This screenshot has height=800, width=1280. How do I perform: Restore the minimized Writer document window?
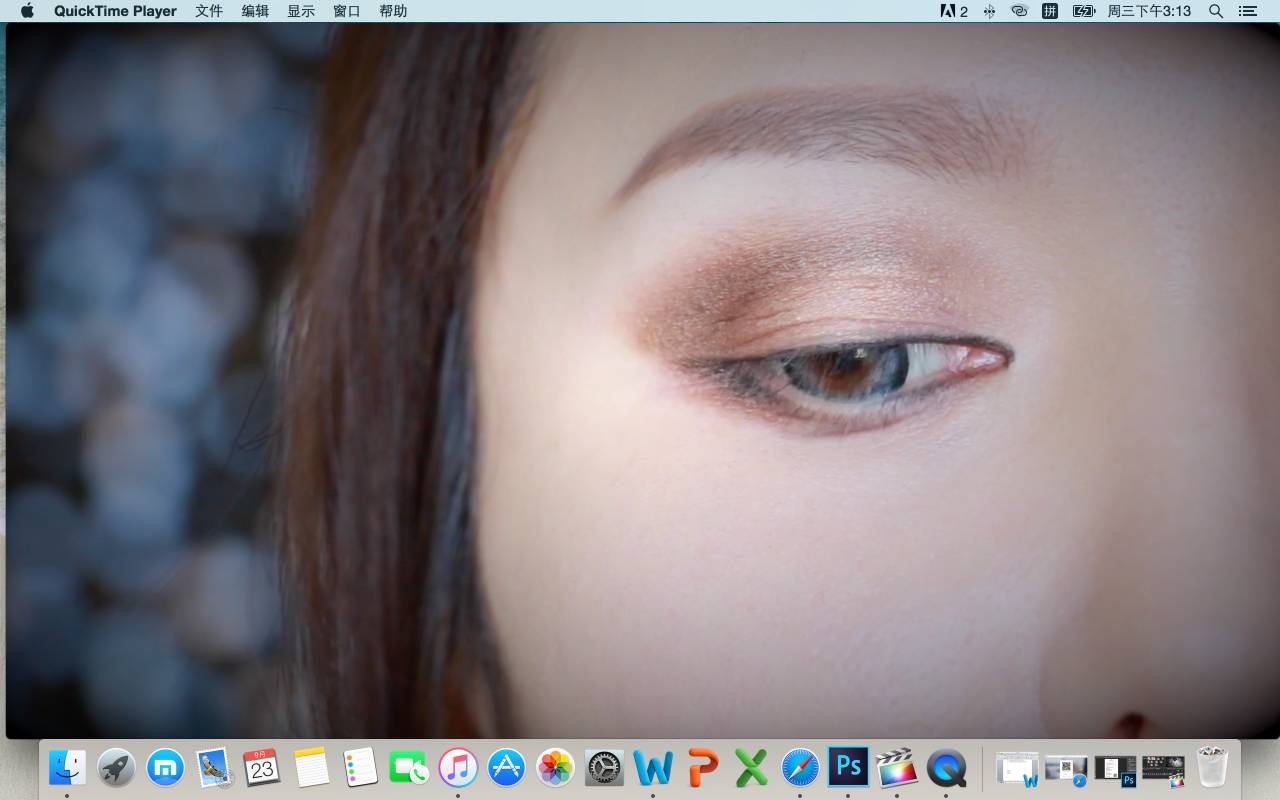tap(1018, 769)
